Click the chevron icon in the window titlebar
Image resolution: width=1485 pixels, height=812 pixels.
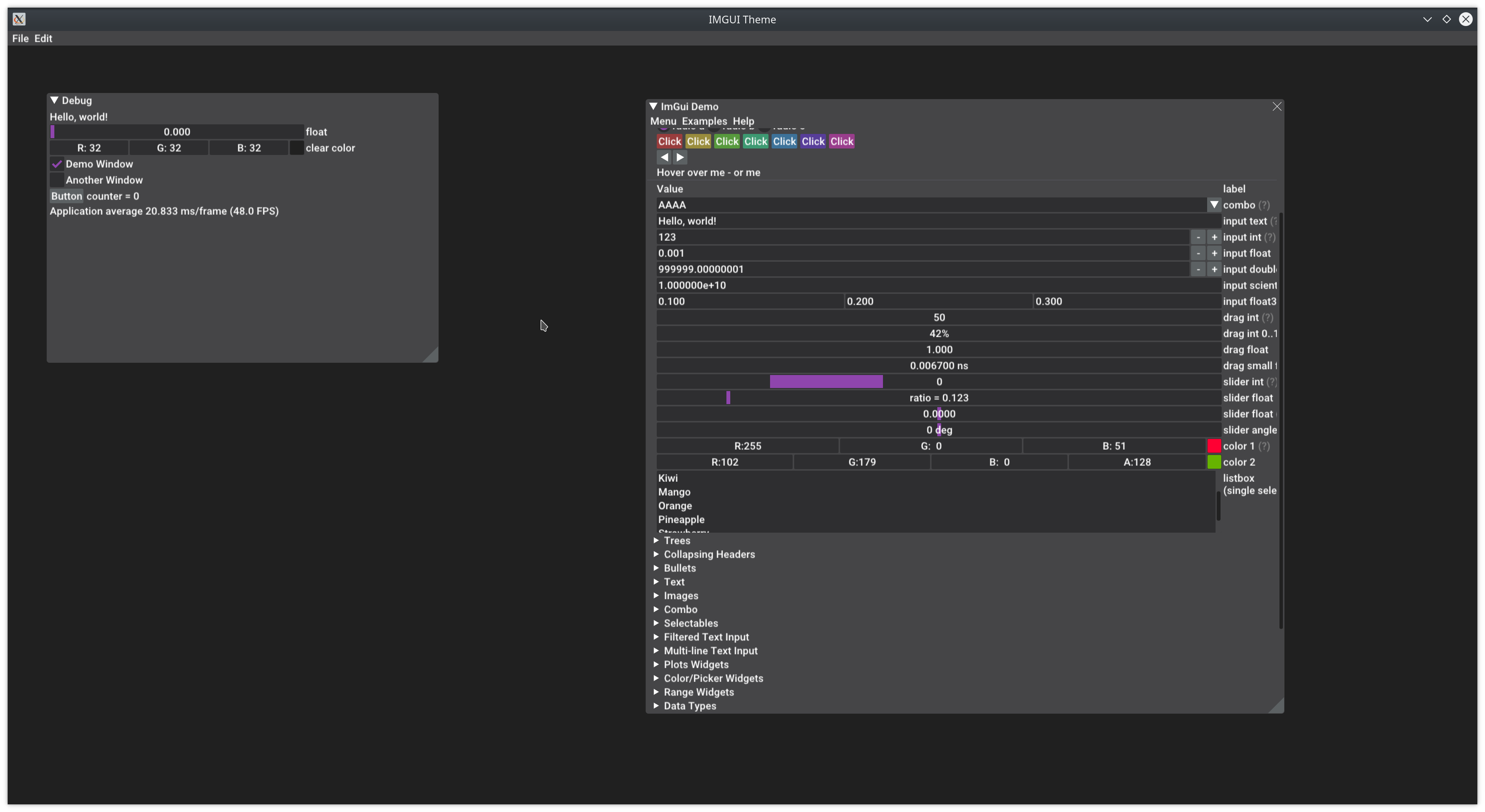1427,19
